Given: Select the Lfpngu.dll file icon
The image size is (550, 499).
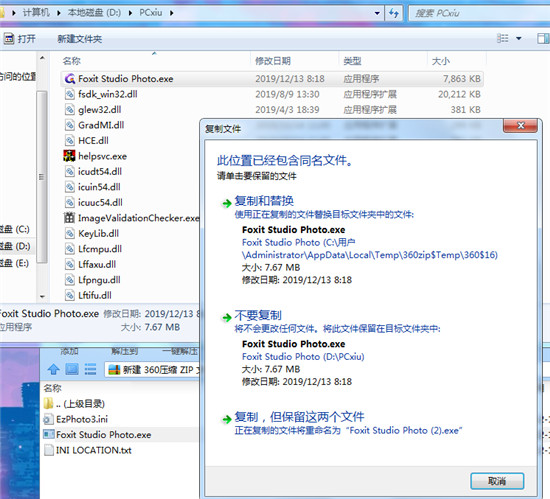Looking at the screenshot, I should [x=69, y=280].
